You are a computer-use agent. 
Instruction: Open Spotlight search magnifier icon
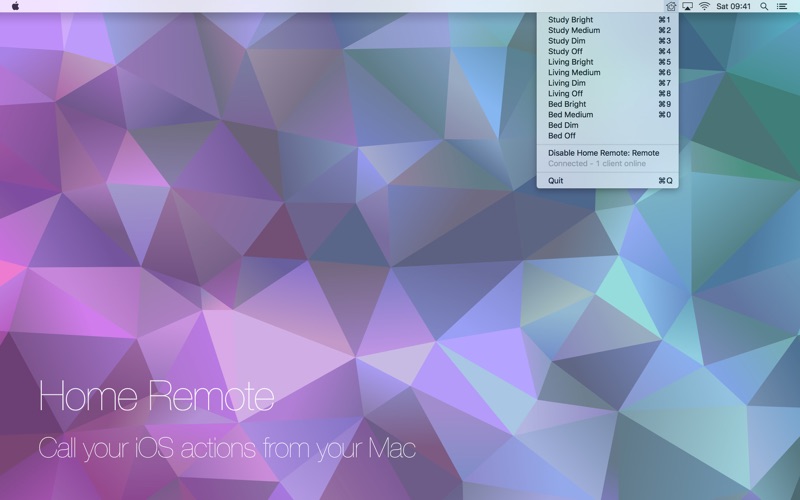pyautogui.click(x=764, y=6)
